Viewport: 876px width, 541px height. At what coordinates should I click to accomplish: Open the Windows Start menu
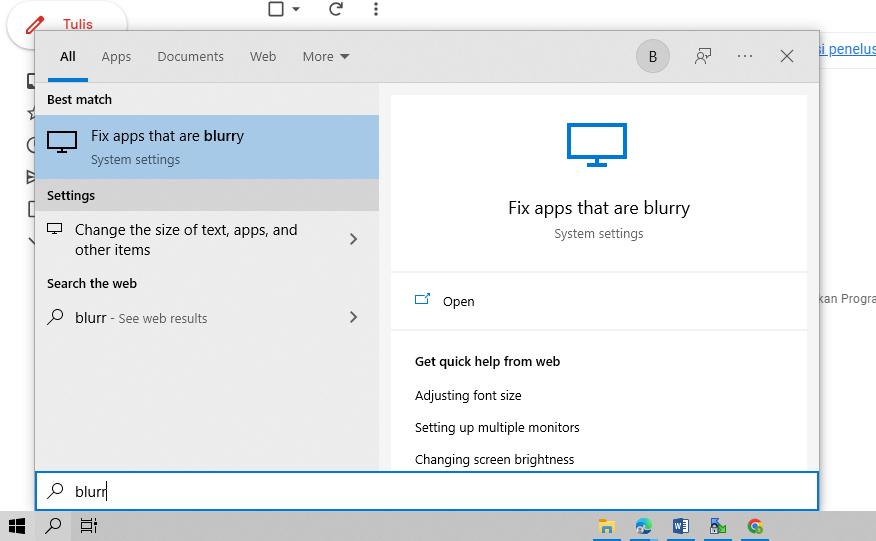[17, 526]
